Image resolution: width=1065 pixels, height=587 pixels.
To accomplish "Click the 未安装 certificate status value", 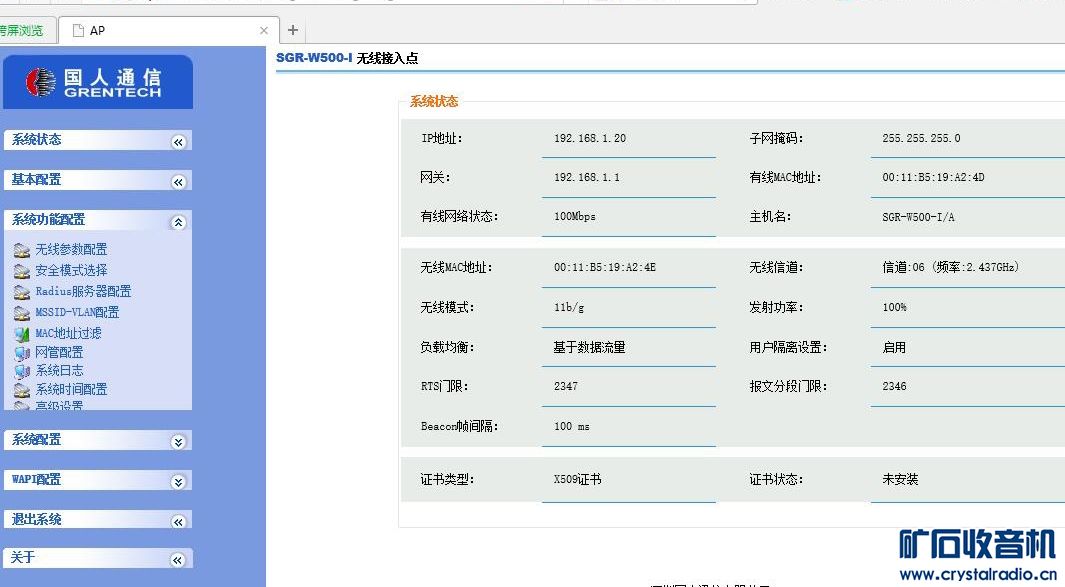I will (x=900, y=480).
